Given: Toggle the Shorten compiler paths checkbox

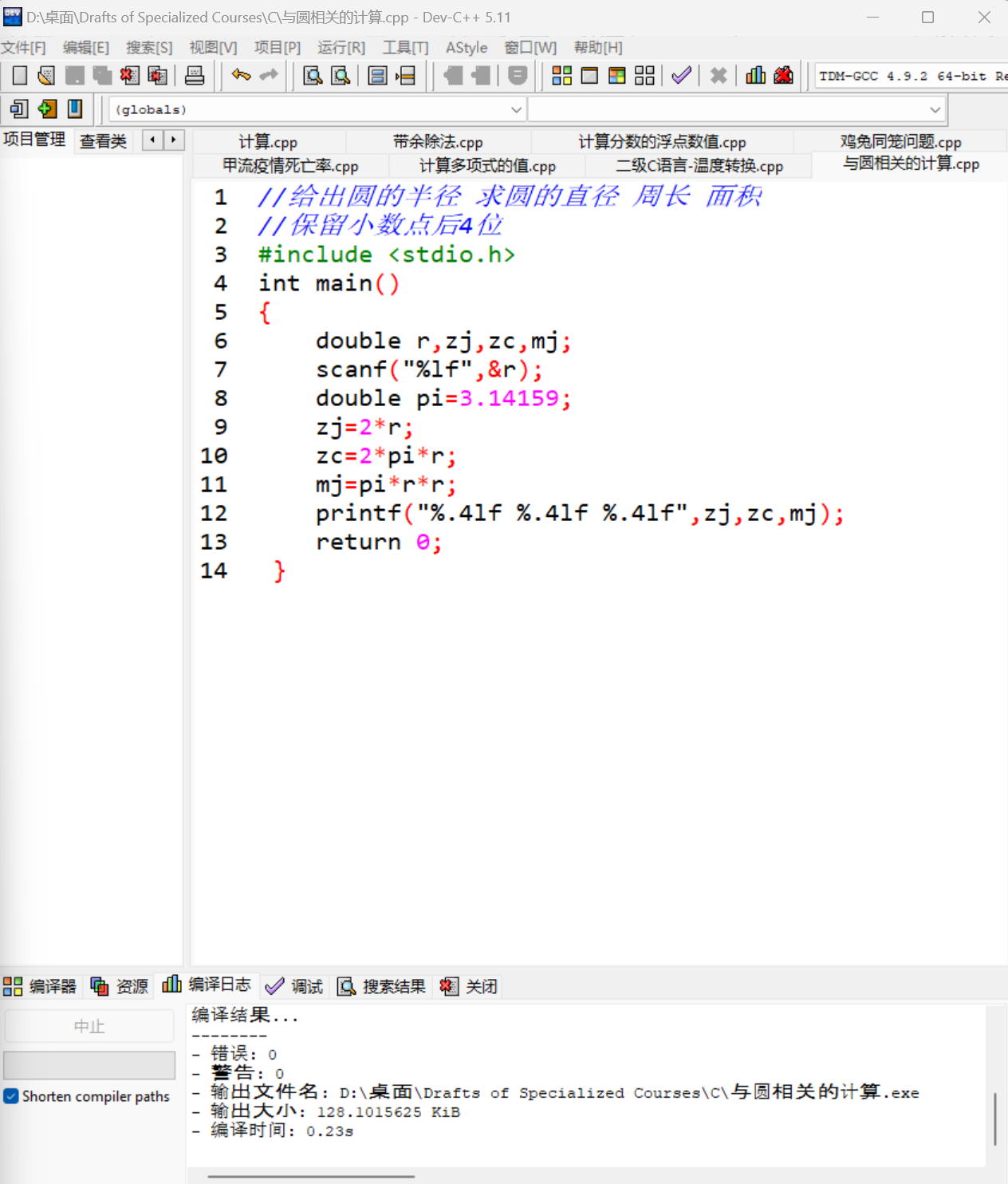Looking at the screenshot, I should pos(11,1096).
